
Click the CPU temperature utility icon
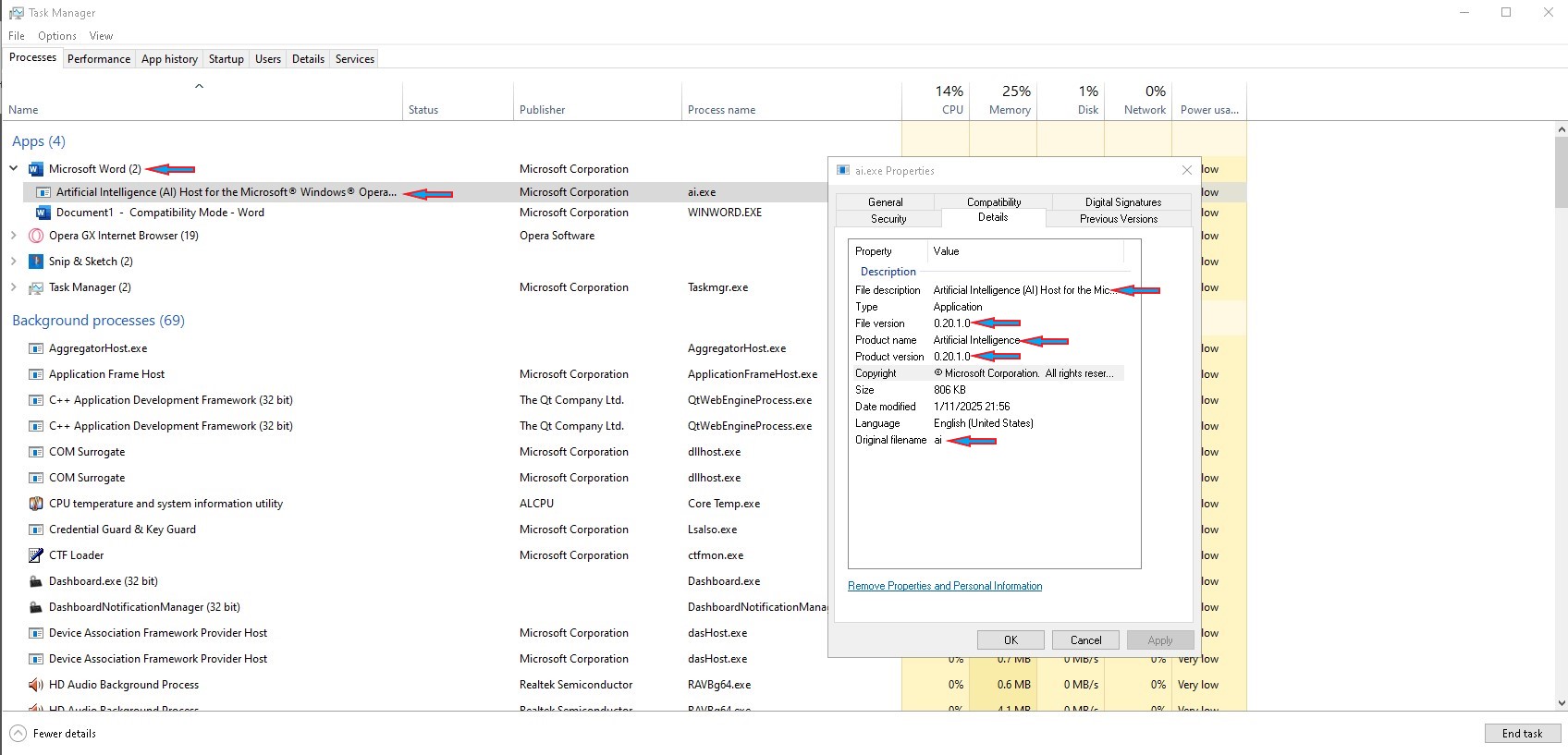point(36,504)
